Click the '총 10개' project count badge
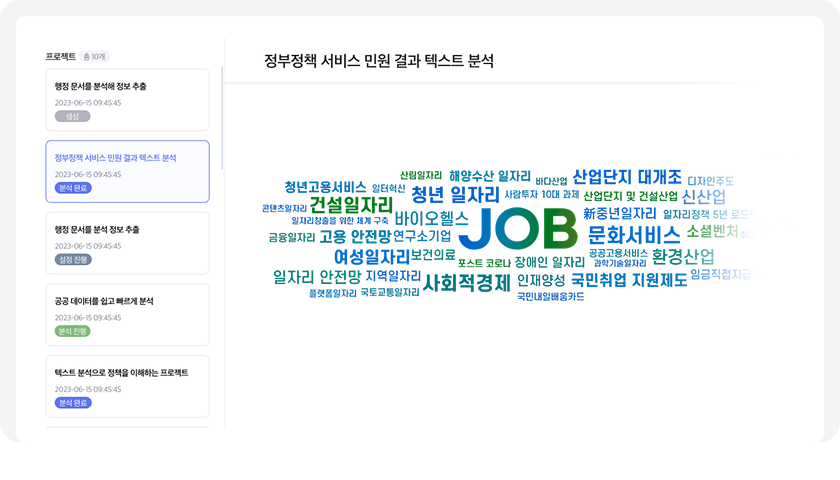 (x=96, y=57)
